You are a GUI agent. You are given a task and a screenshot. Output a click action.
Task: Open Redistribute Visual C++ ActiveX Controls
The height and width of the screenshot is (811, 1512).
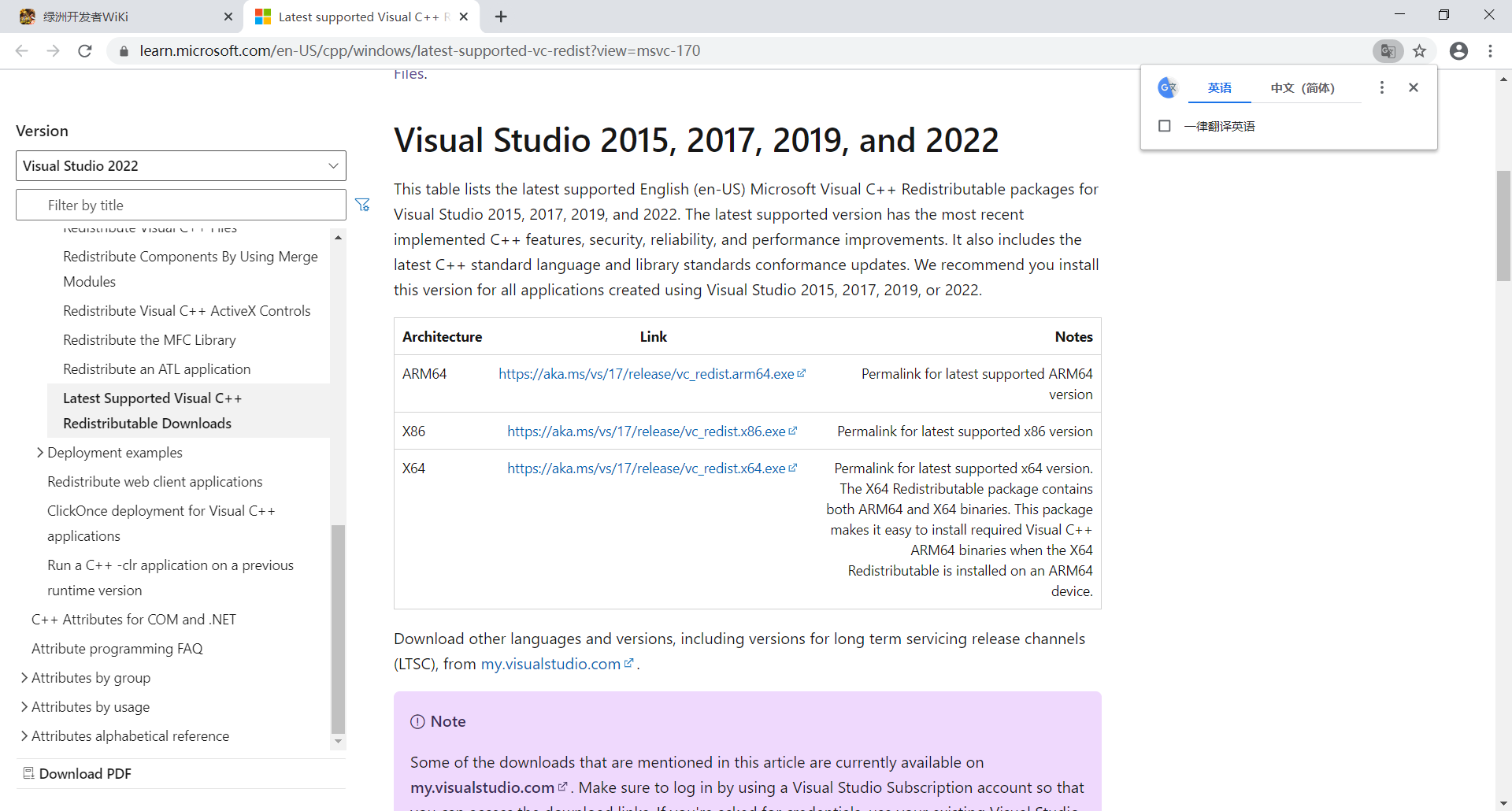point(187,311)
